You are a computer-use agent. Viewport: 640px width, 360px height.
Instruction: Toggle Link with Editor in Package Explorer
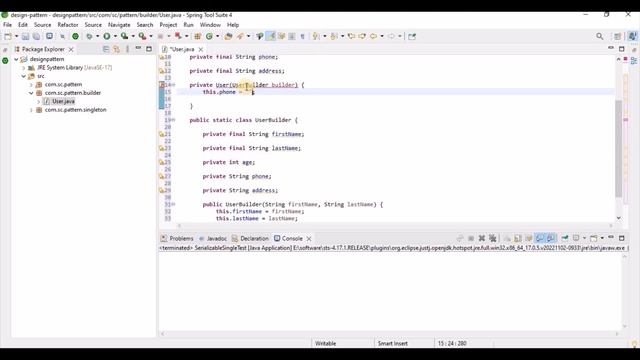117,49
